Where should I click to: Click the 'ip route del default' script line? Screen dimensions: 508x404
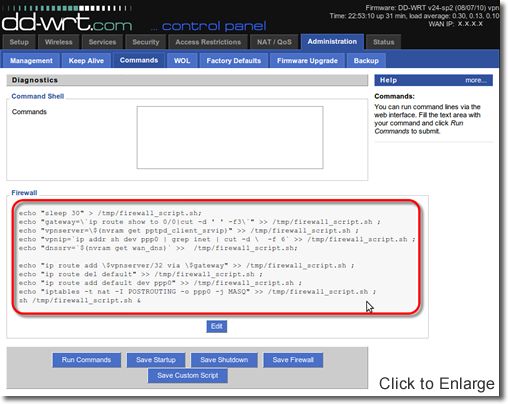[140, 274]
